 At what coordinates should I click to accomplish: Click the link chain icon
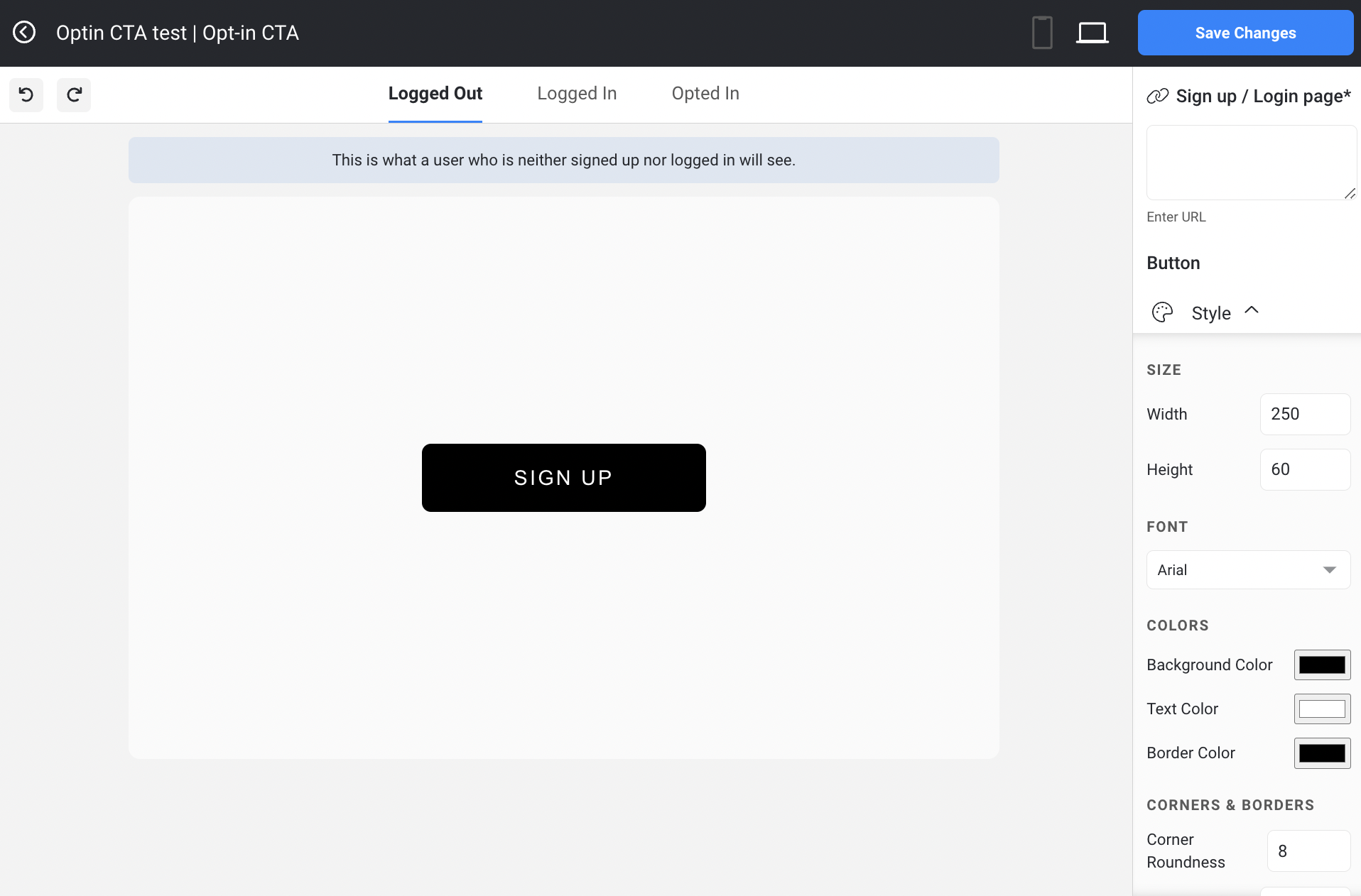point(1158,96)
